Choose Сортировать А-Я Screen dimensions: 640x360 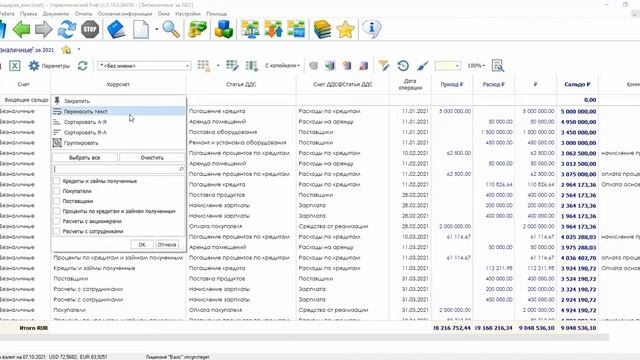point(118,122)
